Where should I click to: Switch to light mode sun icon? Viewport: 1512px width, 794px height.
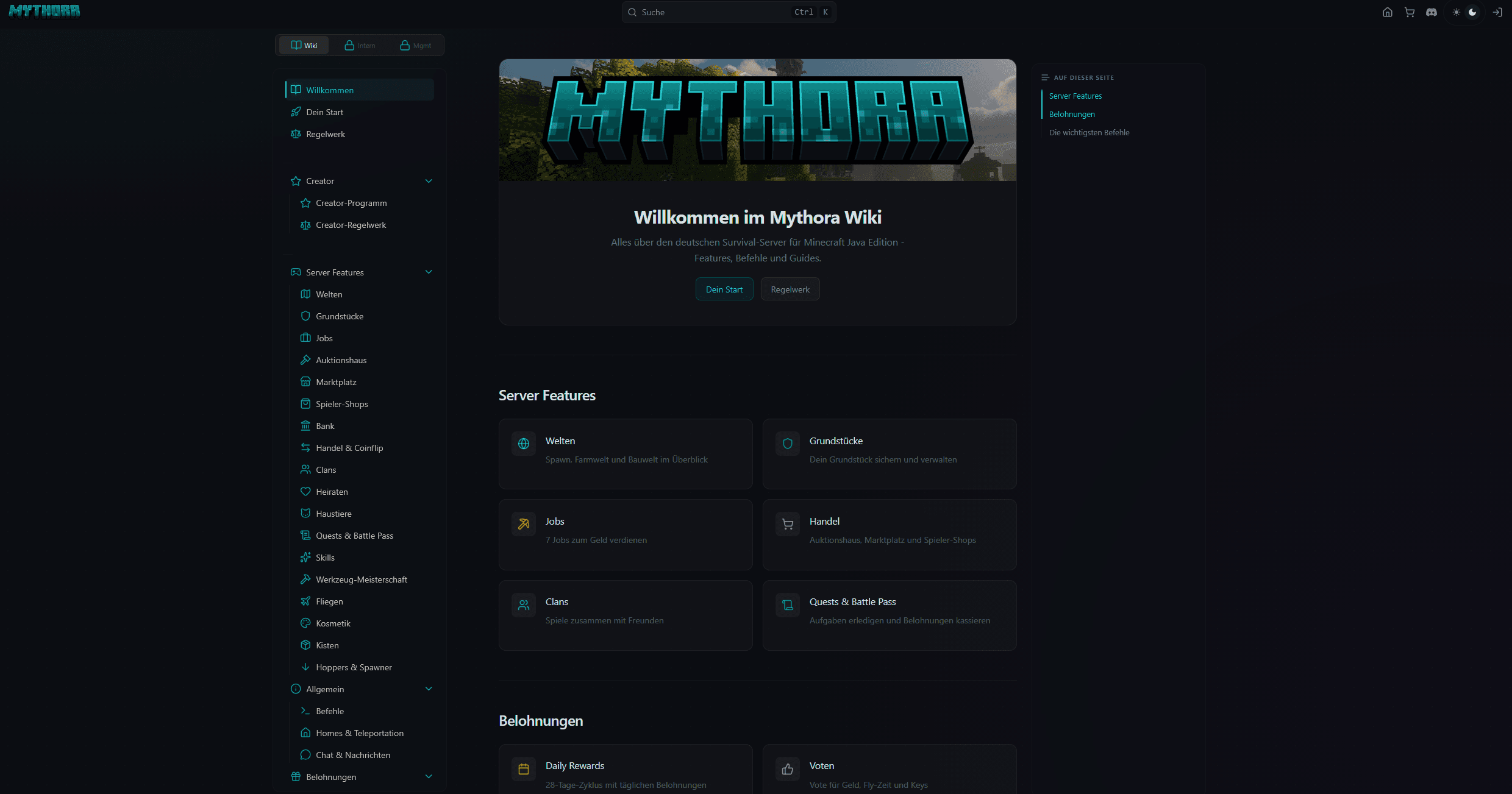click(1456, 12)
